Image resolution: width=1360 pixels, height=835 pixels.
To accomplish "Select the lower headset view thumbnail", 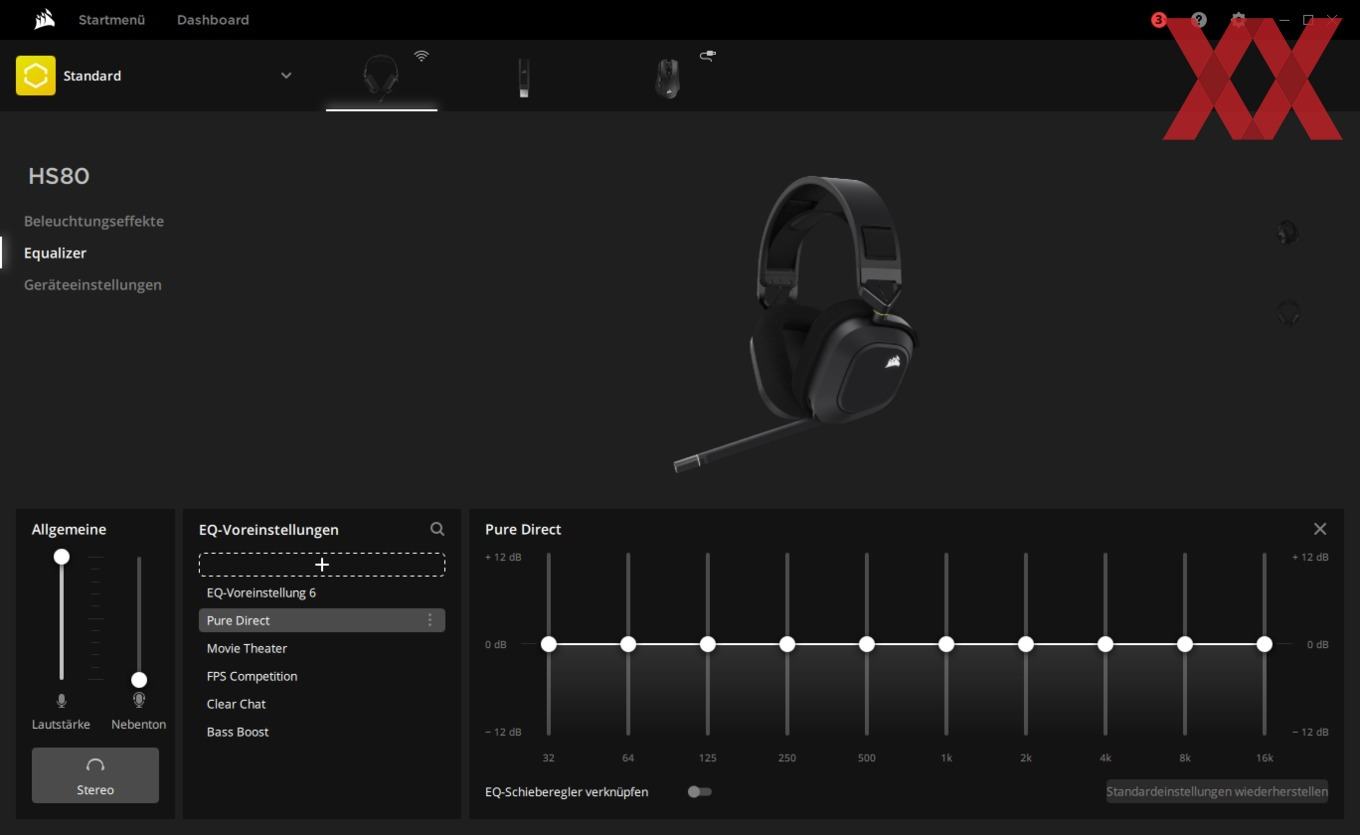I will (x=1288, y=313).
